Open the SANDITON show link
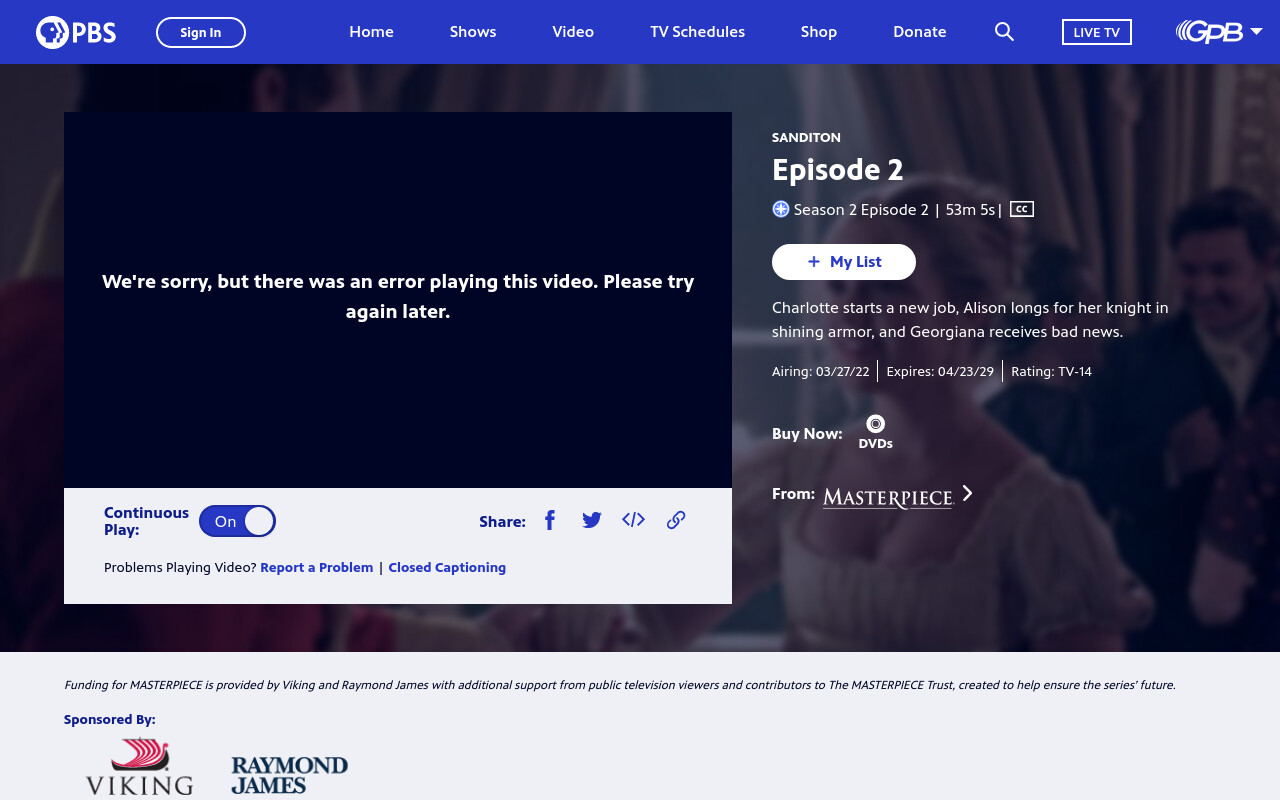1280x800 pixels. click(806, 137)
